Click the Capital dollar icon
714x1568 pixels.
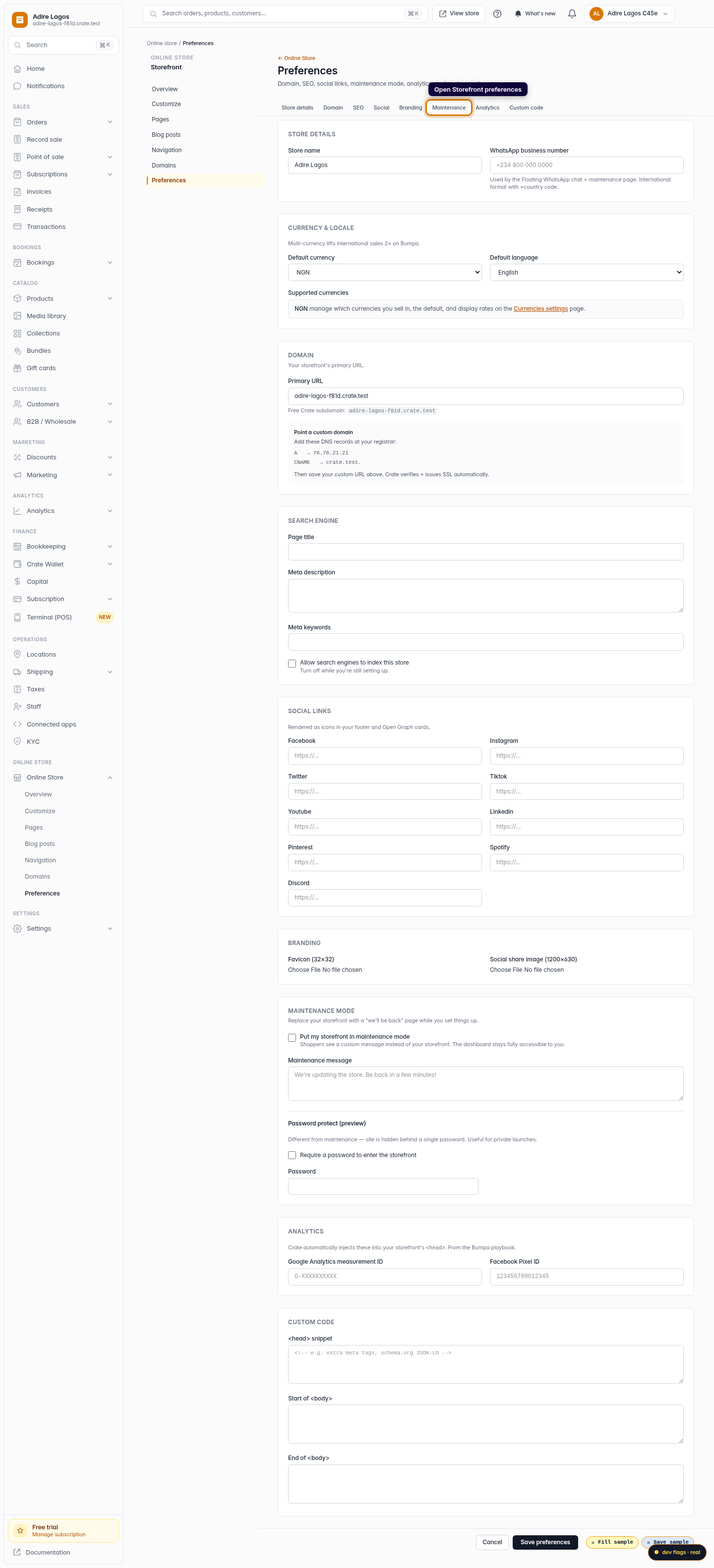(17, 581)
